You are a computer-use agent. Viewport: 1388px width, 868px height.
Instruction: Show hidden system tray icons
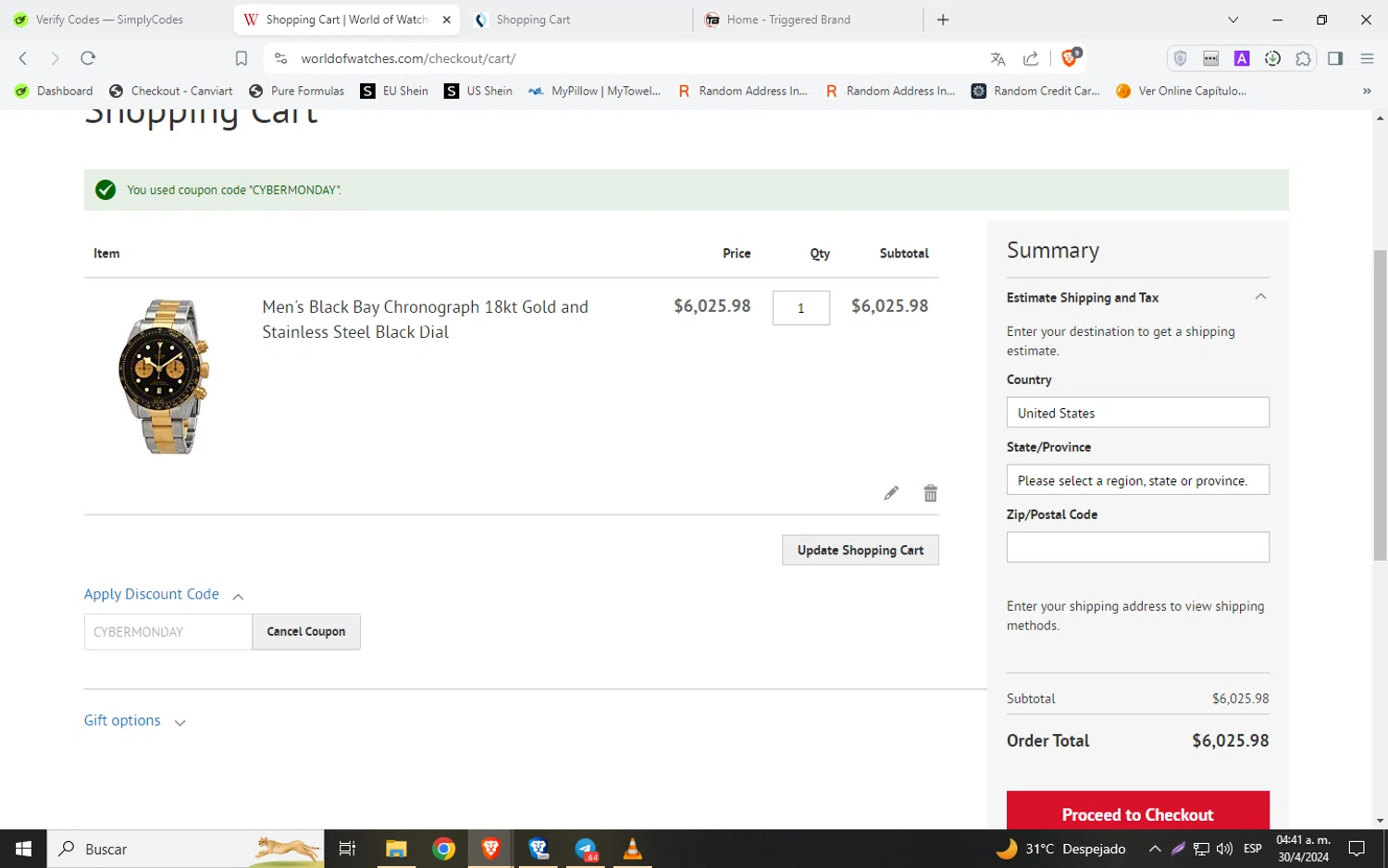tap(1155, 849)
